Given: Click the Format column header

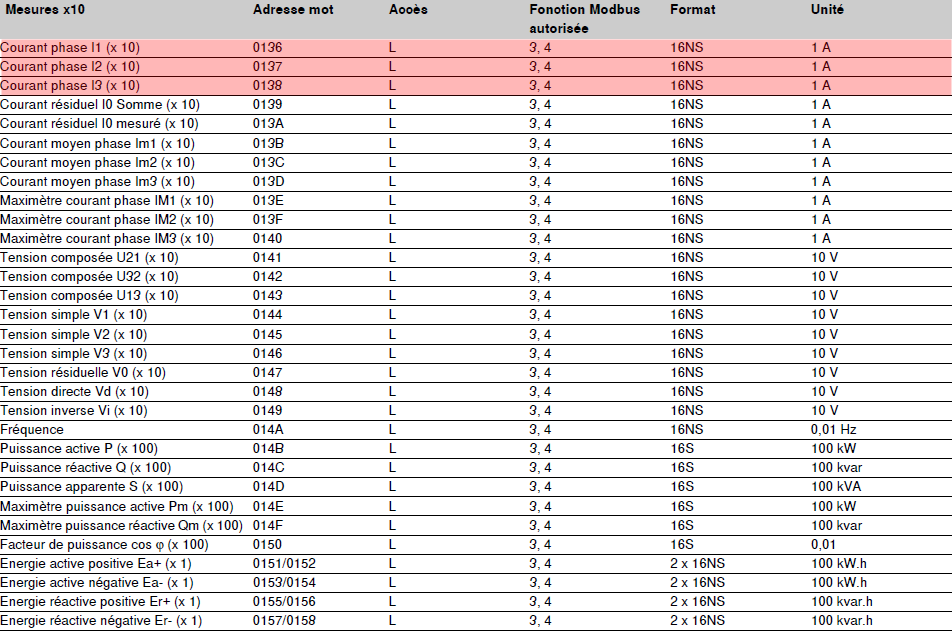Looking at the screenshot, I should [690, 10].
